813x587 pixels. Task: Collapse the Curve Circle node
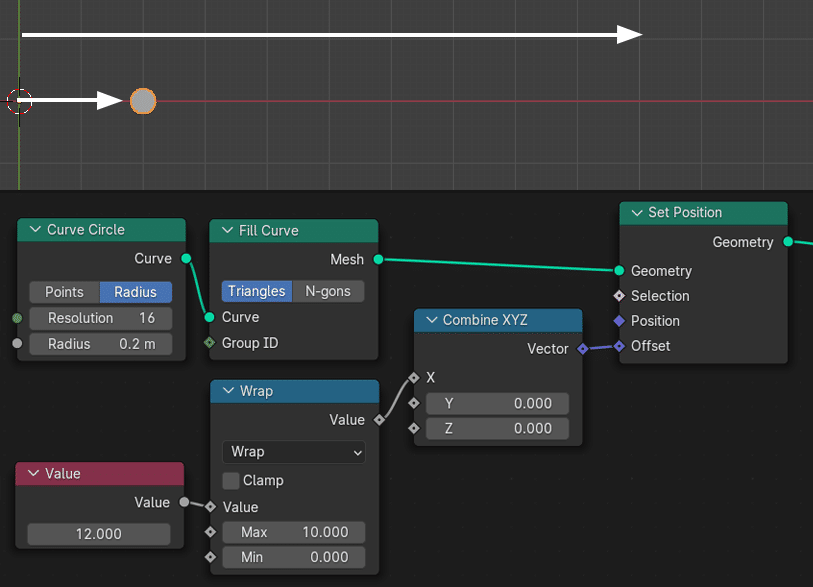[x=35, y=229]
